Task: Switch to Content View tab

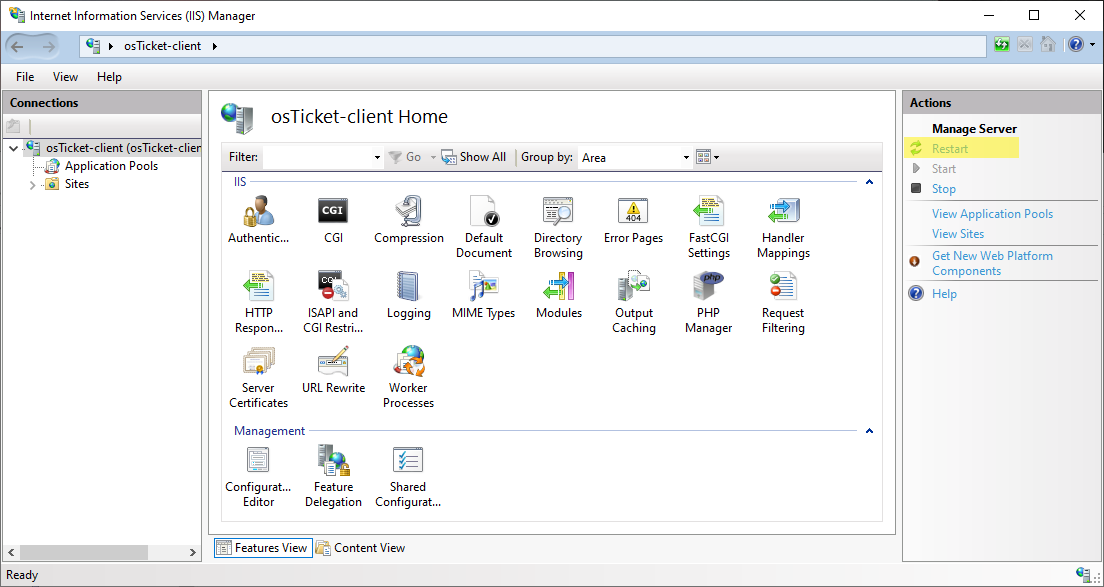Action: point(360,548)
